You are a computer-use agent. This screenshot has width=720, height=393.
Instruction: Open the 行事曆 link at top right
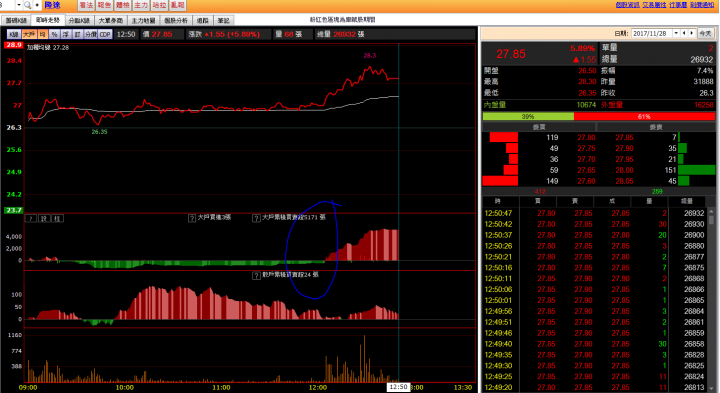click(678, 5)
